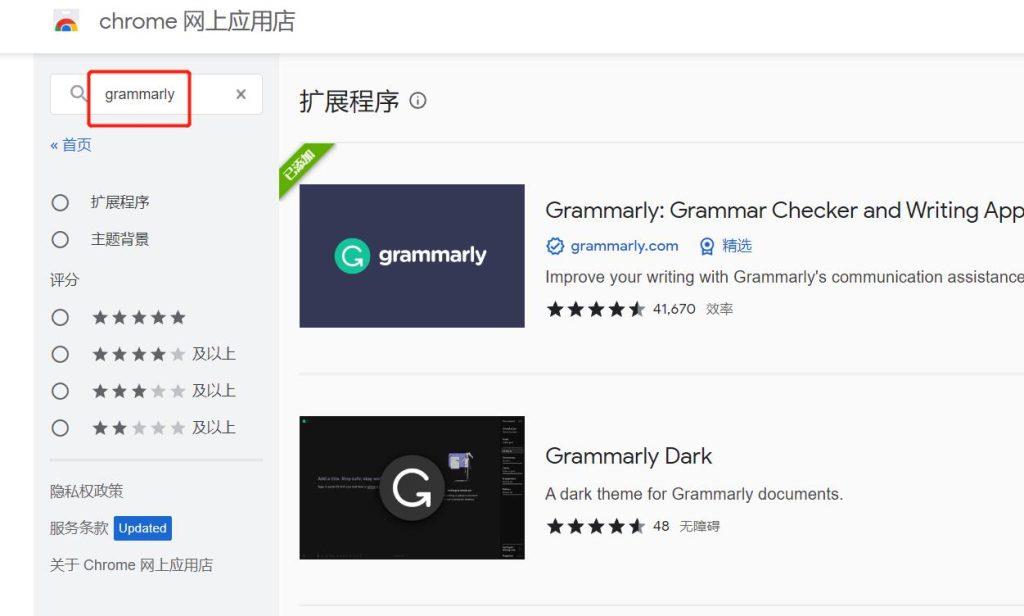This screenshot has height=616, width=1024.
Task: Click 服务条款 with the Updated badge
Action: click(x=78, y=528)
